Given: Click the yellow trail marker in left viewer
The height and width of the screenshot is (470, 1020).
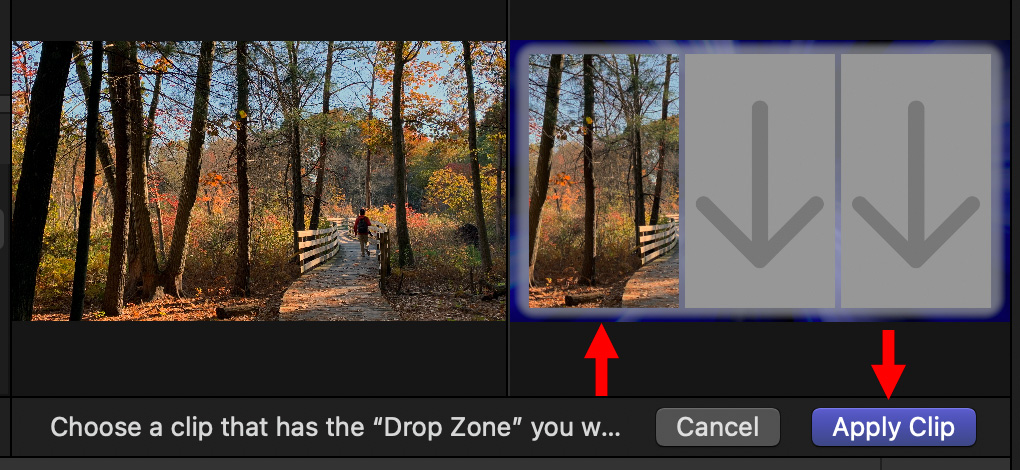Looking at the screenshot, I should (x=243, y=114).
